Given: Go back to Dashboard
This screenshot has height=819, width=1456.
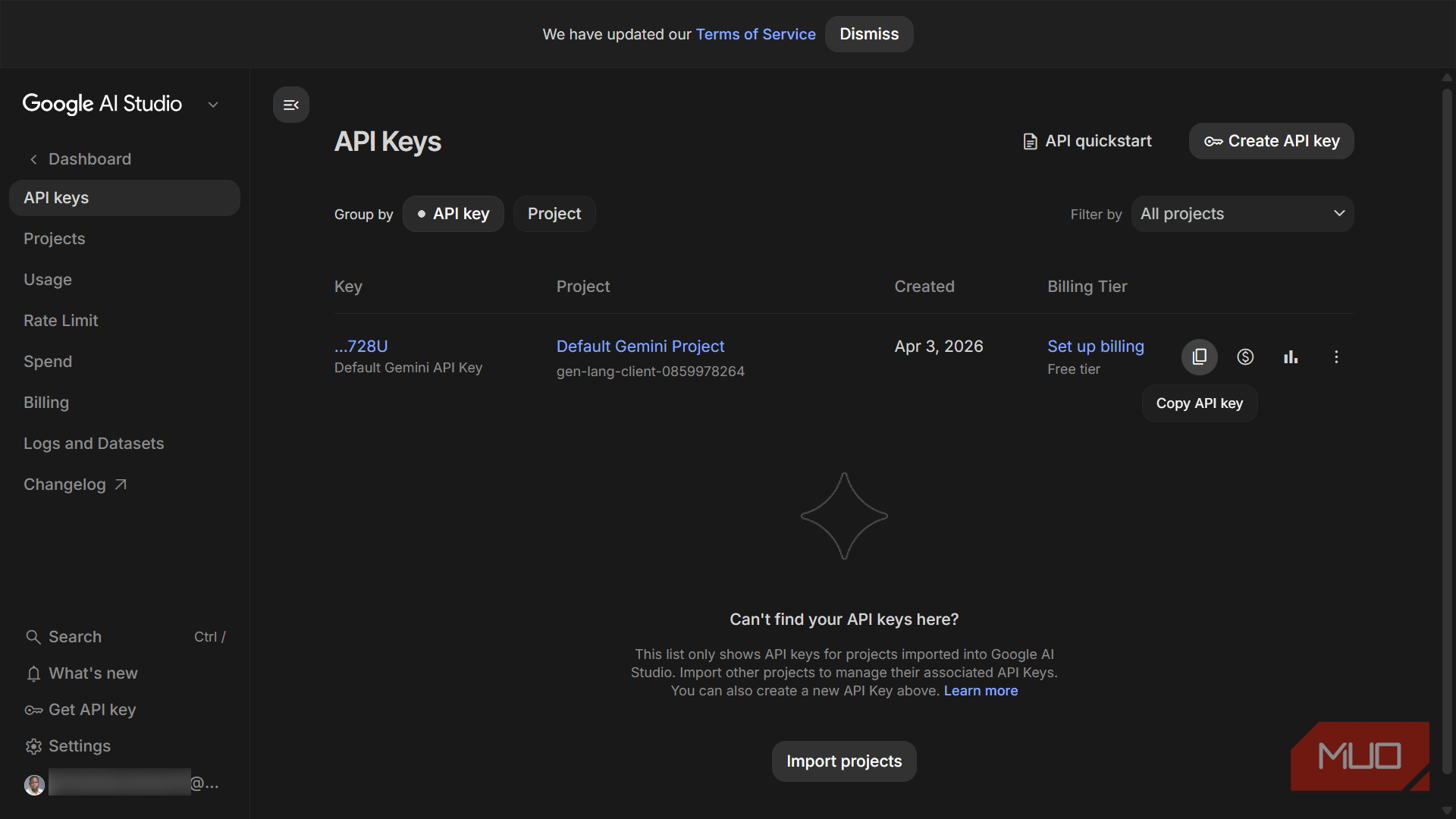Looking at the screenshot, I should 80,159.
